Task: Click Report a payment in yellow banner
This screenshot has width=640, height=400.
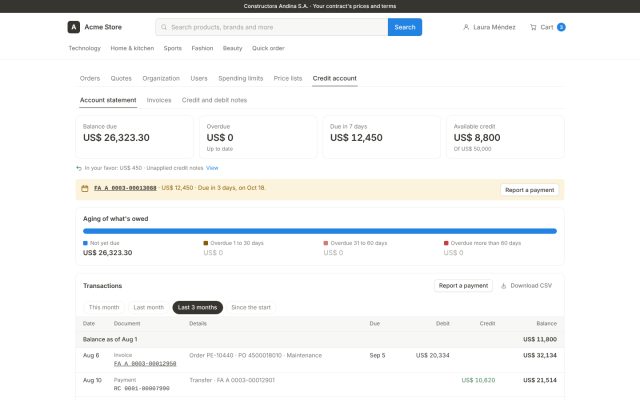Action: pos(529,190)
